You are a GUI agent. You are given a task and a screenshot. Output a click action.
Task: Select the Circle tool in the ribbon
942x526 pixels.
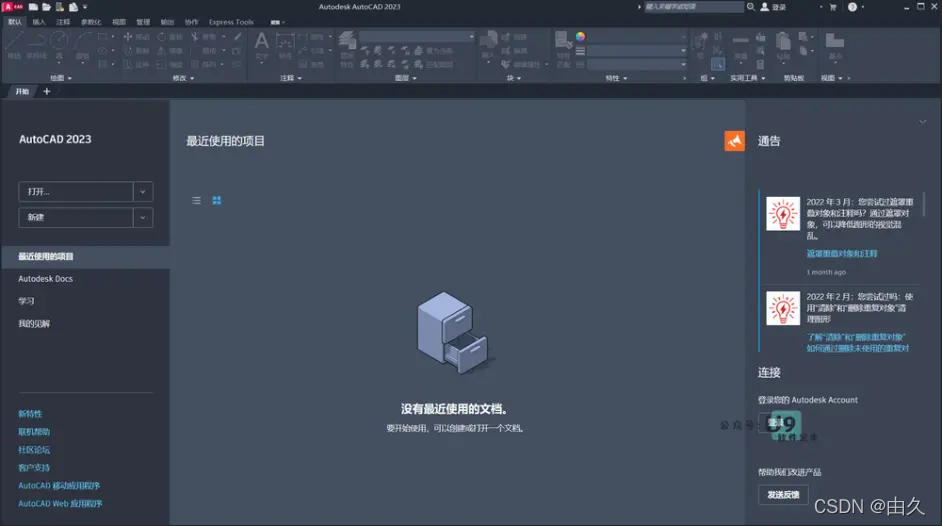point(59,44)
